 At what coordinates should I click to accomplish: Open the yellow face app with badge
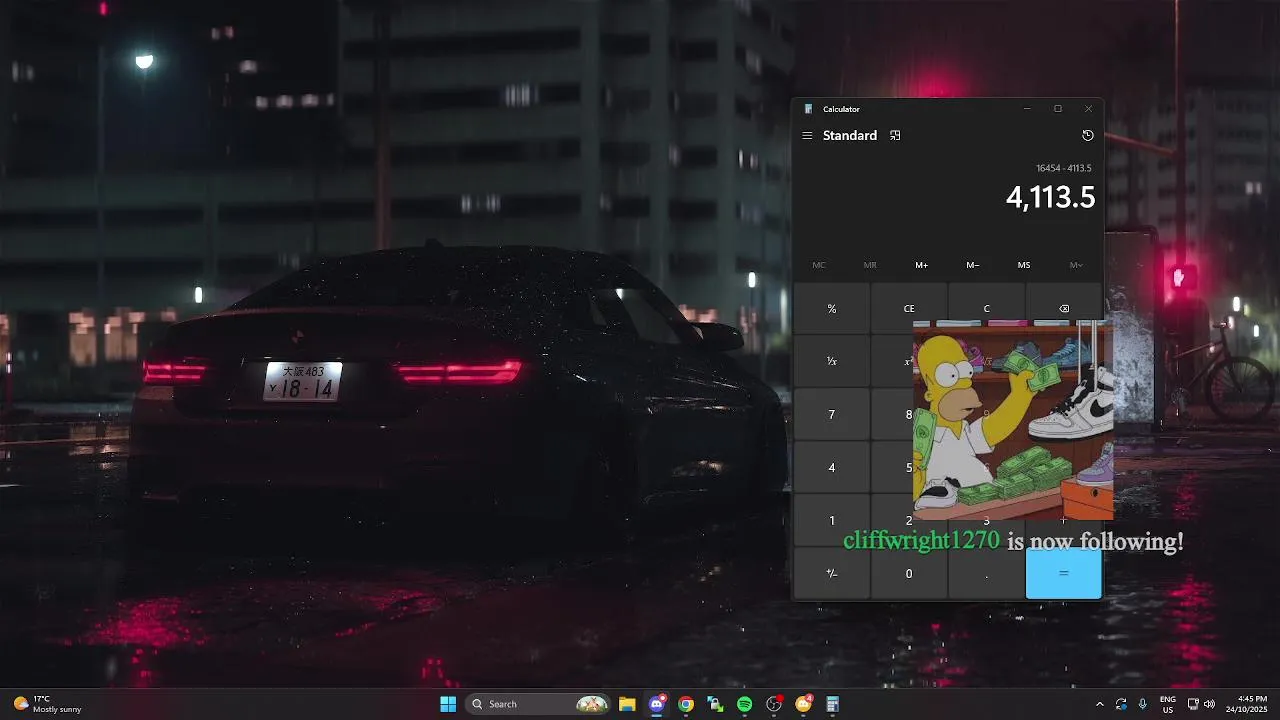tap(803, 704)
